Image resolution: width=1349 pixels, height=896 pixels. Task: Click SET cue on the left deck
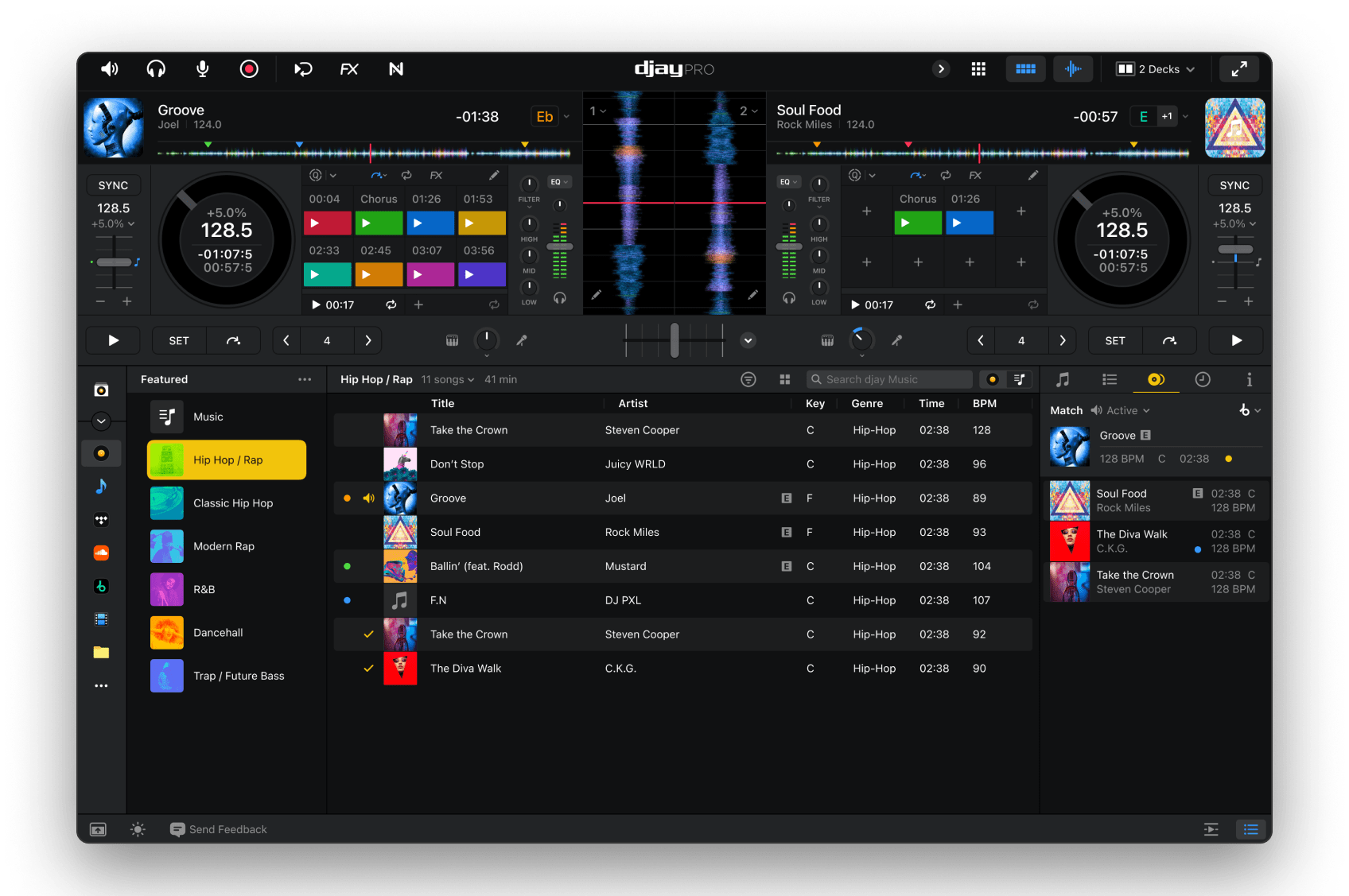pos(179,340)
